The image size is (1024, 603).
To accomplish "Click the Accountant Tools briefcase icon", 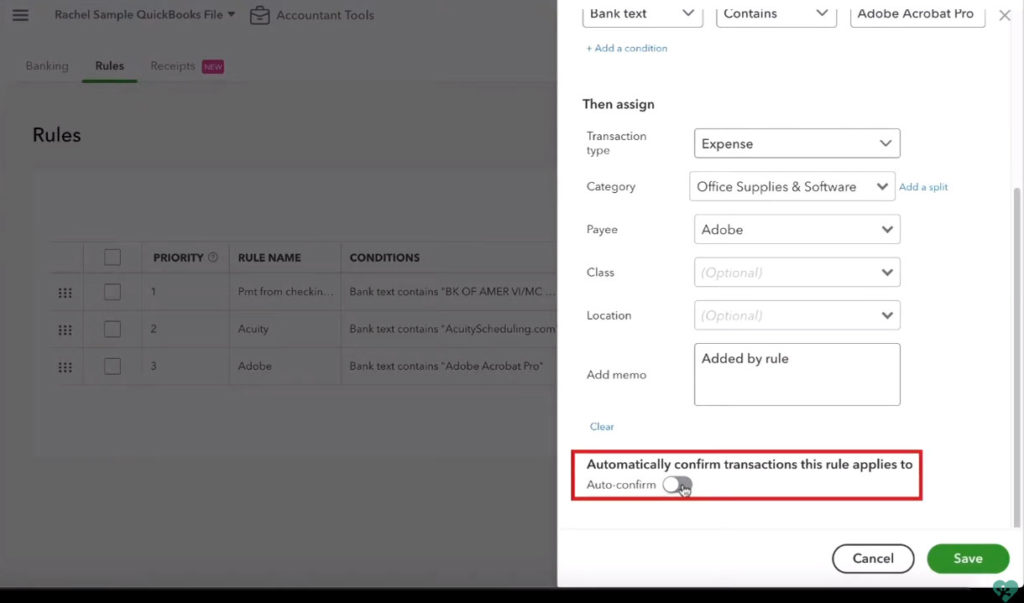I will coord(260,15).
